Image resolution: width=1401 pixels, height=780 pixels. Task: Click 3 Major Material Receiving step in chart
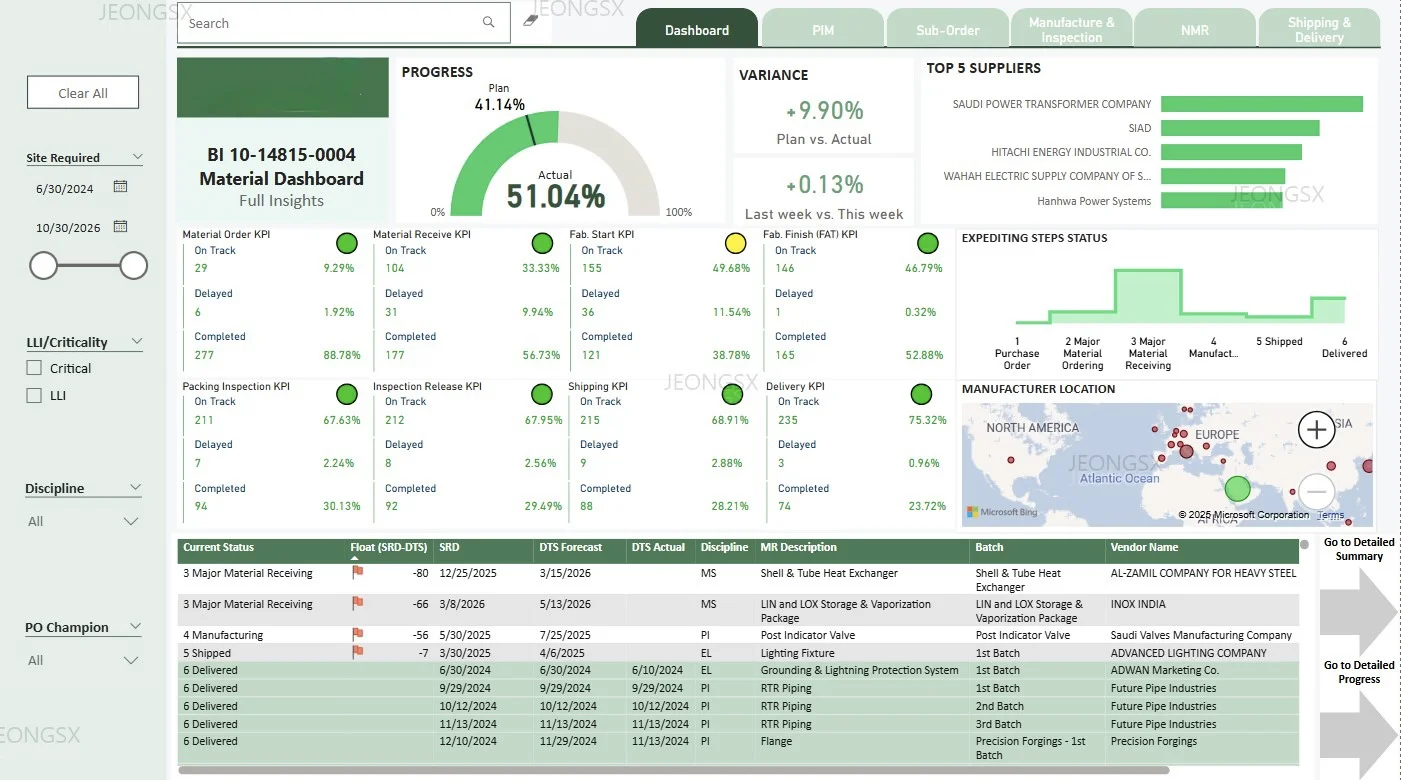point(1148,296)
